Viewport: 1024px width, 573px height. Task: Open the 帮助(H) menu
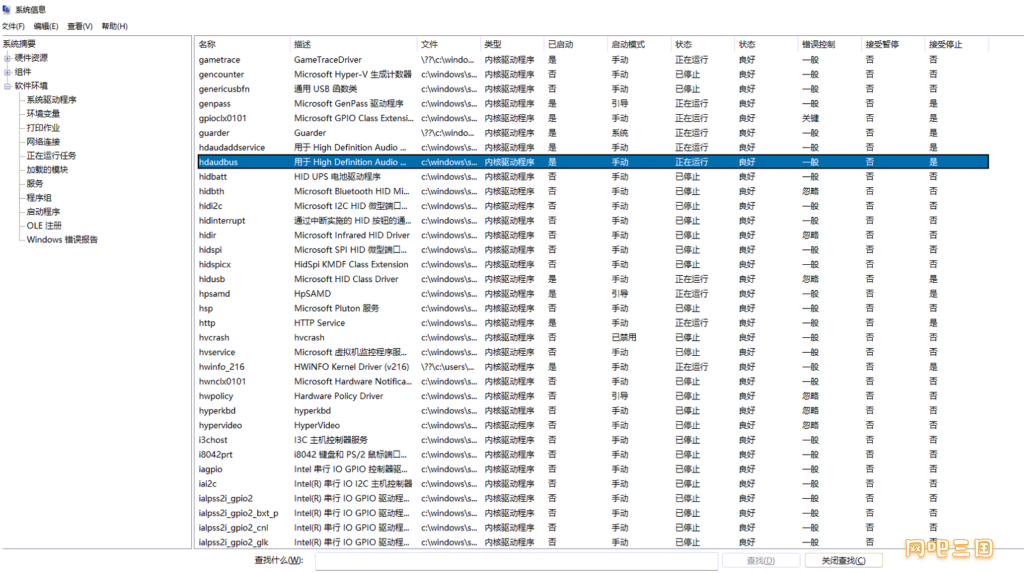click(x=114, y=26)
